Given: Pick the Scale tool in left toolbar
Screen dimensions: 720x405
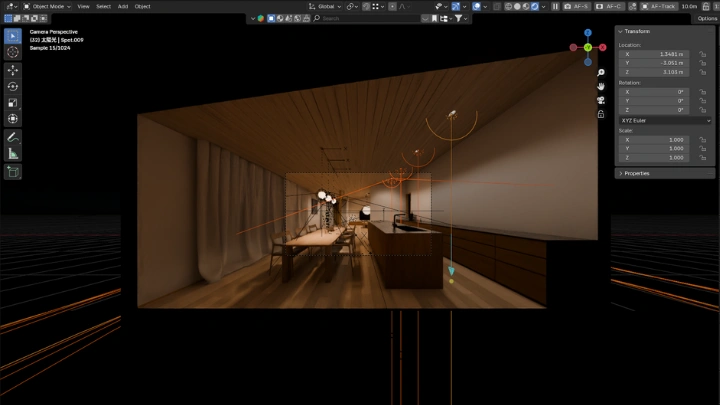Looking at the screenshot, I should coord(13,102).
